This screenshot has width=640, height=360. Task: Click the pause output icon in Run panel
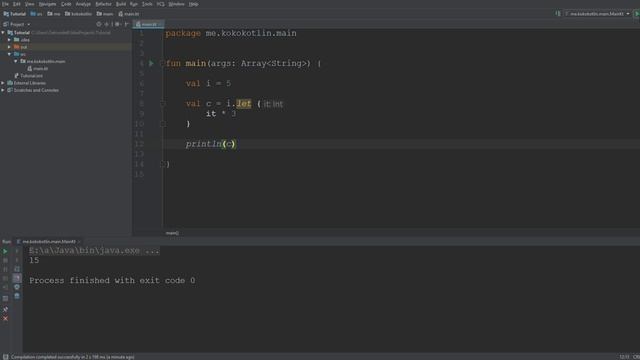(x=5, y=269)
